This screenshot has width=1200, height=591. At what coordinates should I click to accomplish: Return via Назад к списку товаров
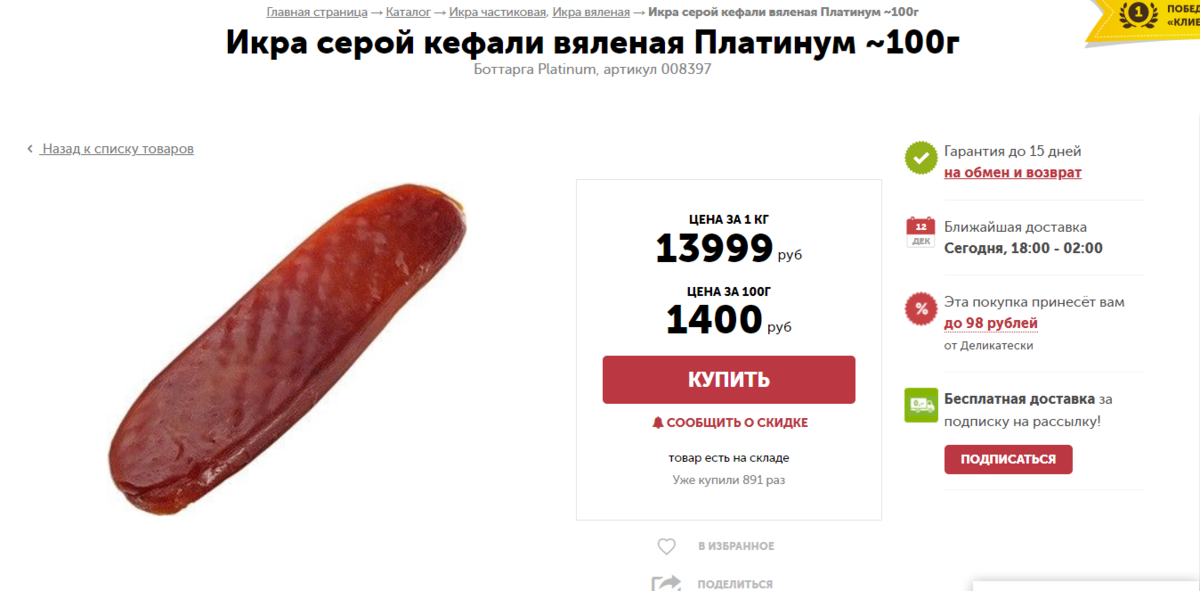(117, 149)
